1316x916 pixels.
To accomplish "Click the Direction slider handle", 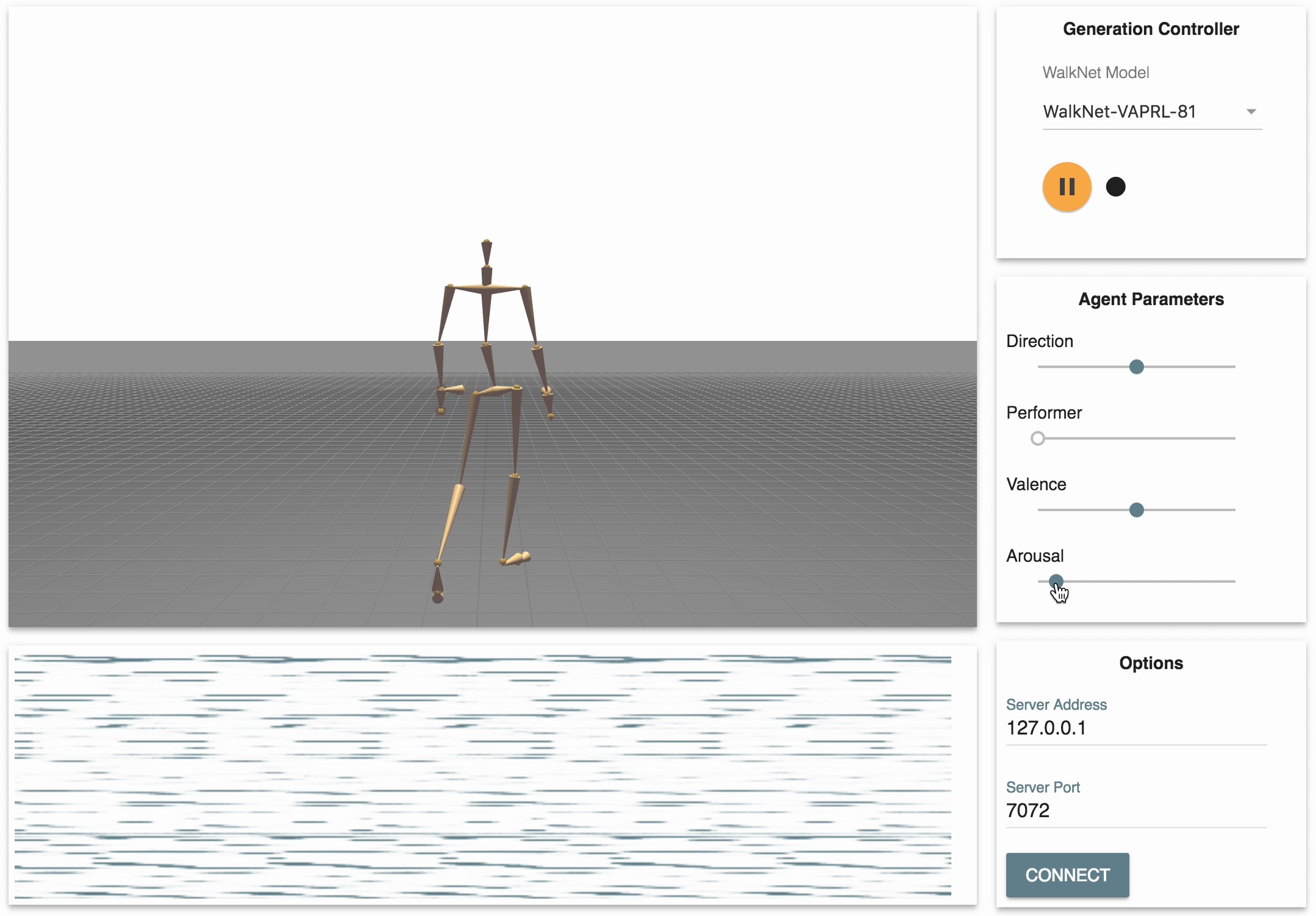I will 1136,367.
